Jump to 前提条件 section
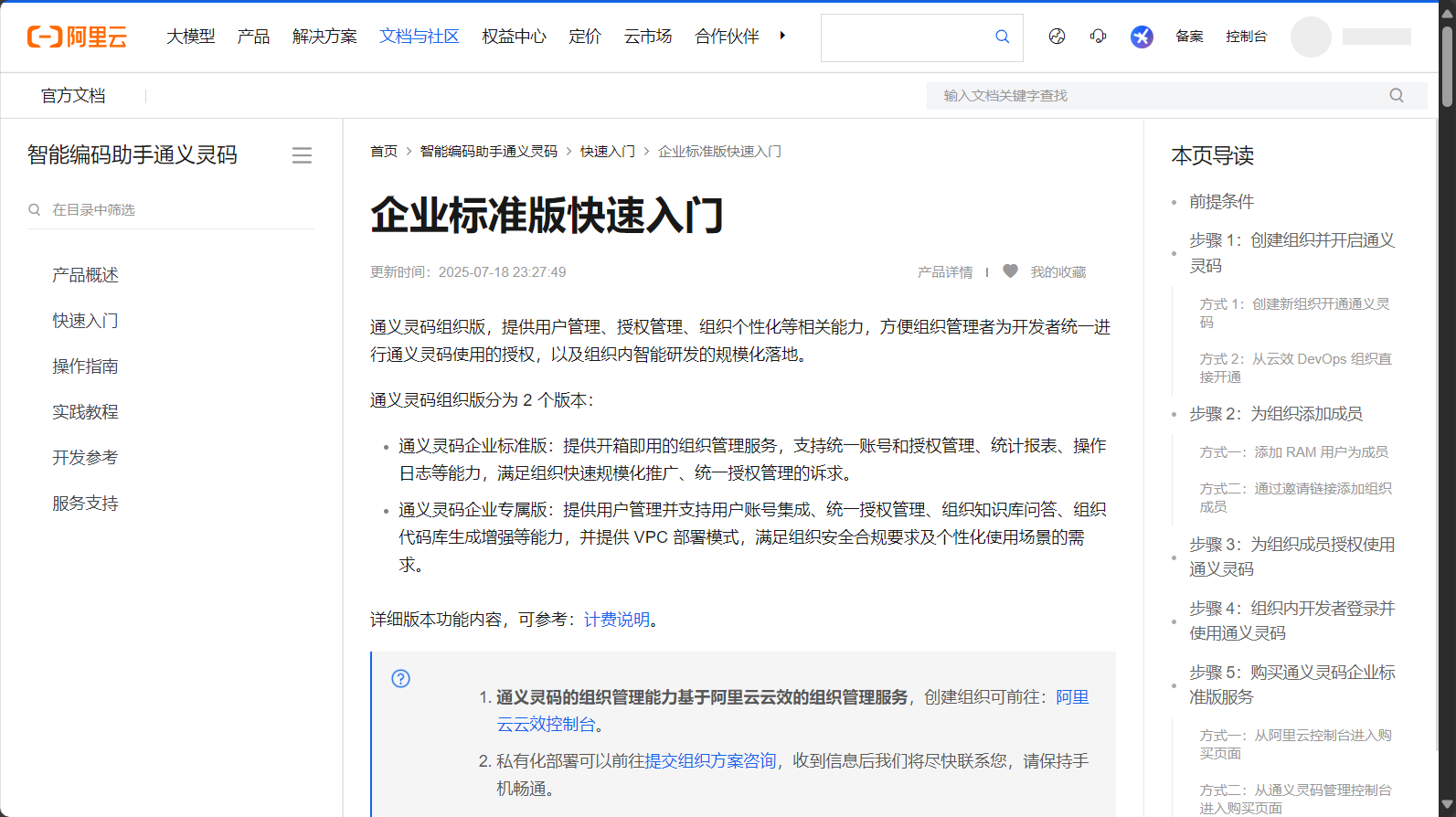The image size is (1456, 817). coord(1221,202)
